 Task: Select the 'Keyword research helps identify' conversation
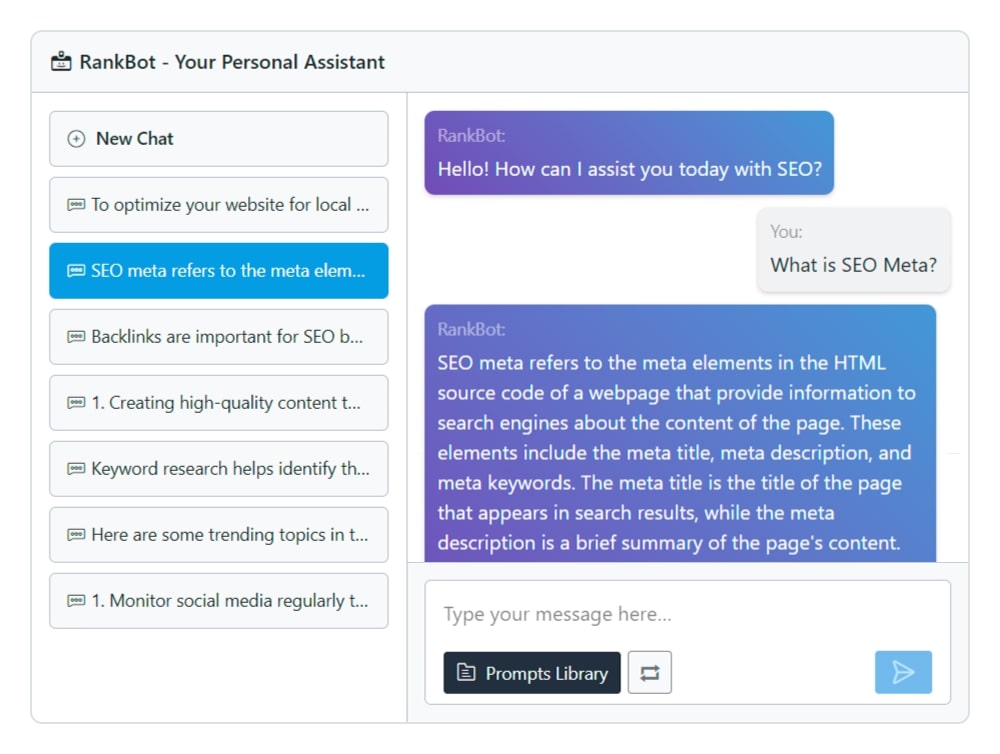pyautogui.click(x=218, y=469)
